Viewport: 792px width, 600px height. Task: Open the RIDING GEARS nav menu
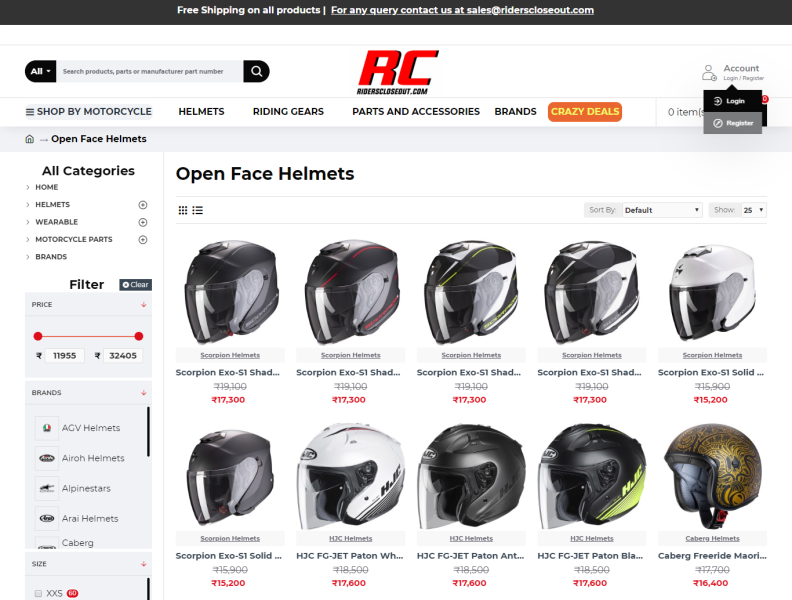point(288,112)
